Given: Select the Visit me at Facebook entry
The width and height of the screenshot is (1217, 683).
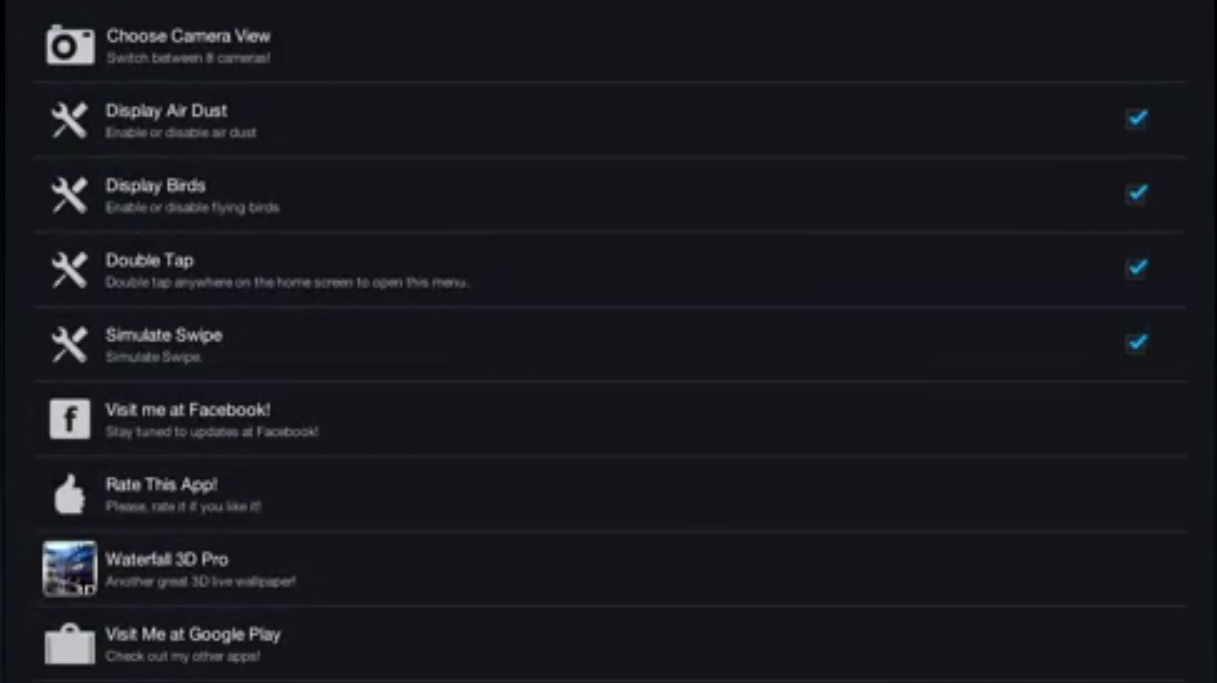Looking at the screenshot, I should [610, 419].
